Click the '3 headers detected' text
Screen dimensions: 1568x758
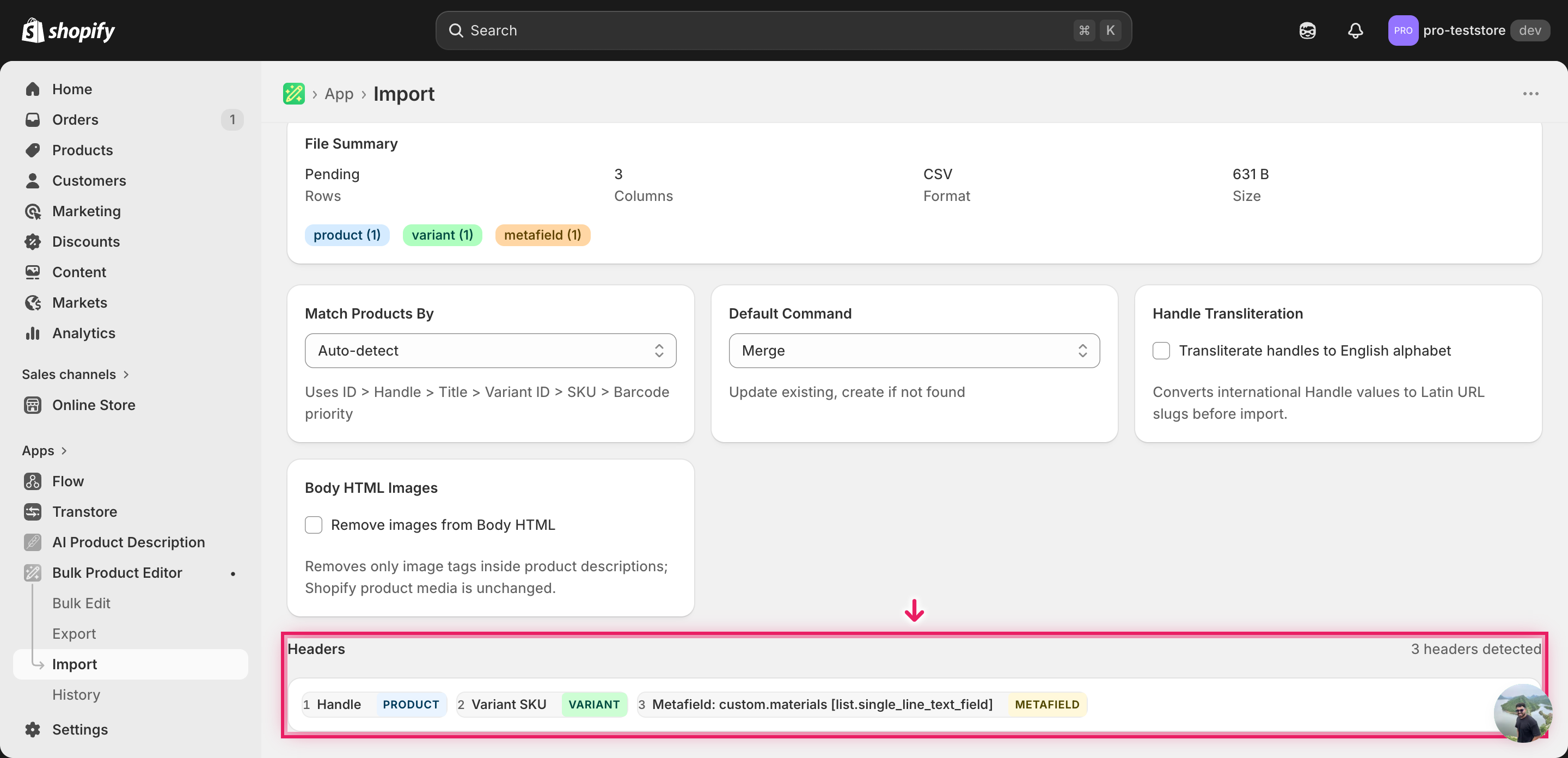[1475, 649]
